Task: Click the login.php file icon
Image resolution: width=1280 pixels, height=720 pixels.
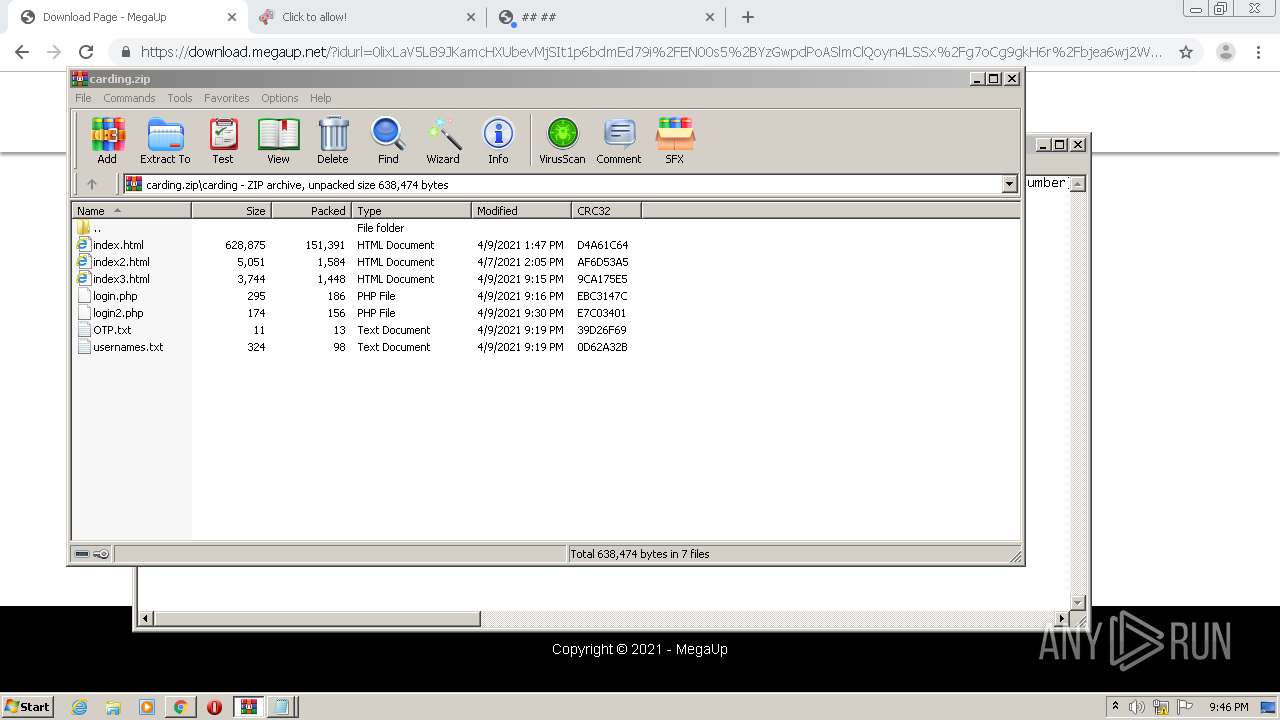Action: click(x=84, y=296)
